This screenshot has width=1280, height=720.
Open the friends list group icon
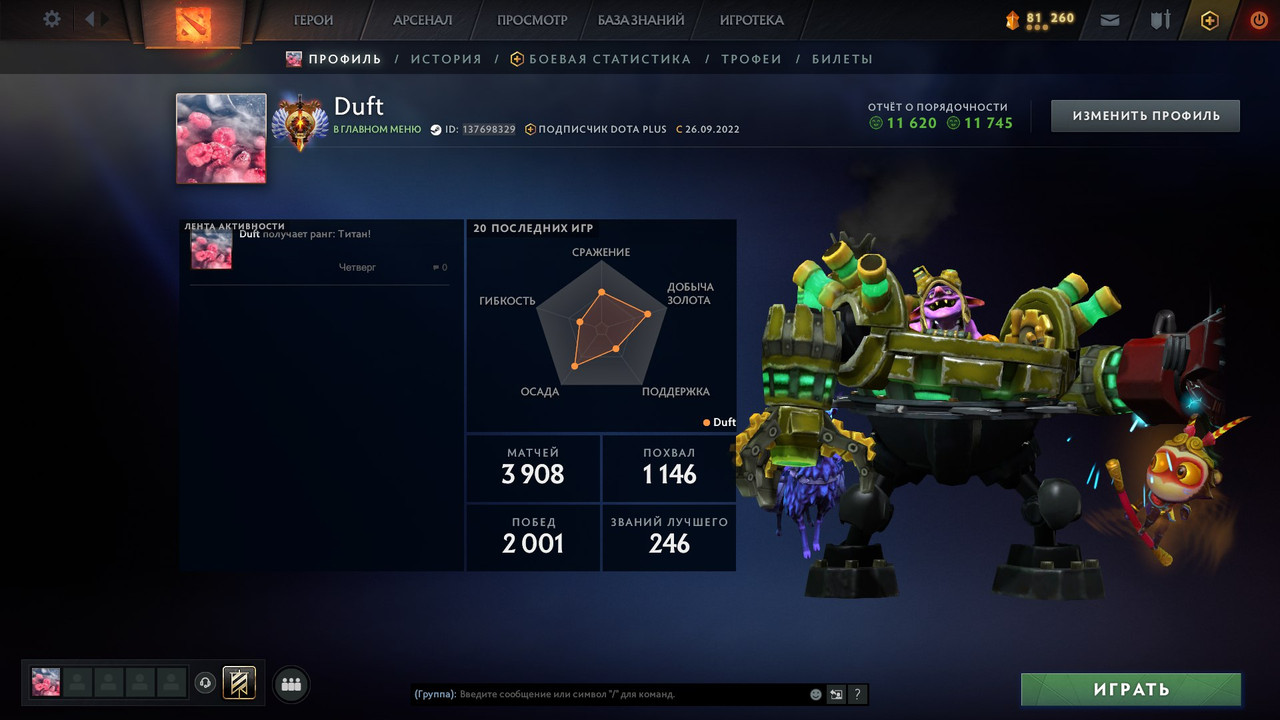pyautogui.click(x=291, y=685)
